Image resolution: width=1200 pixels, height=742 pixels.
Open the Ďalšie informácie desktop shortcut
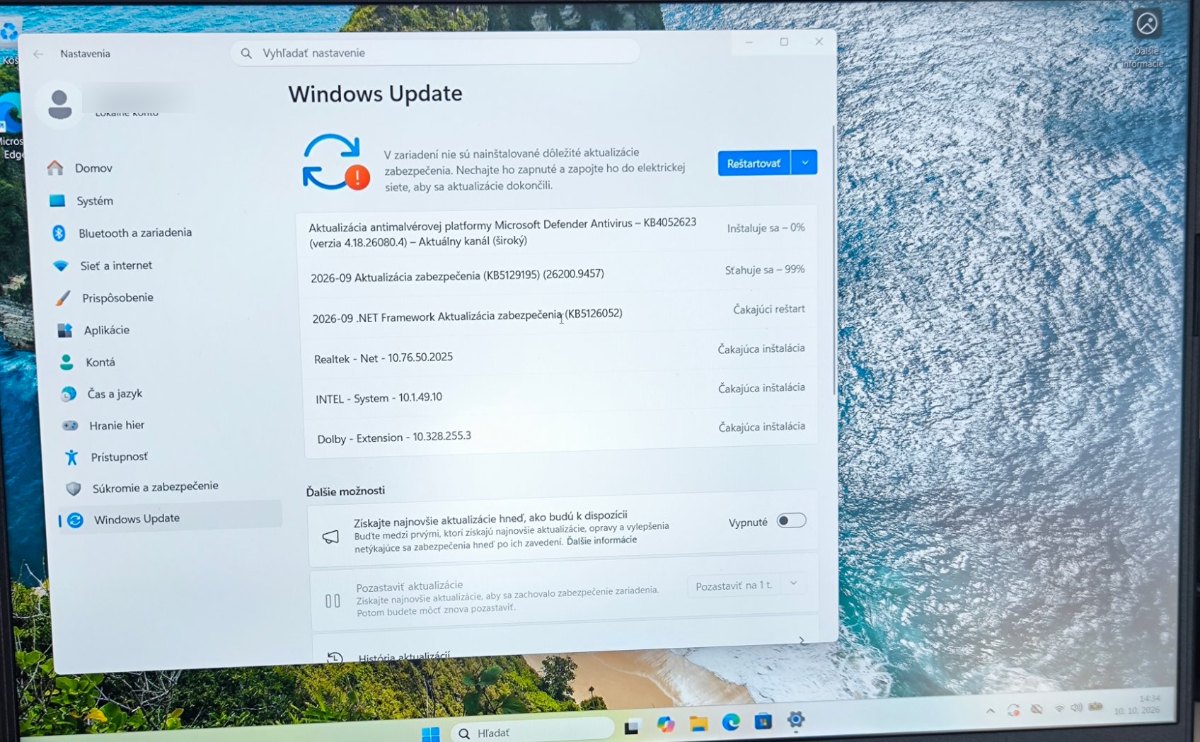(1146, 39)
